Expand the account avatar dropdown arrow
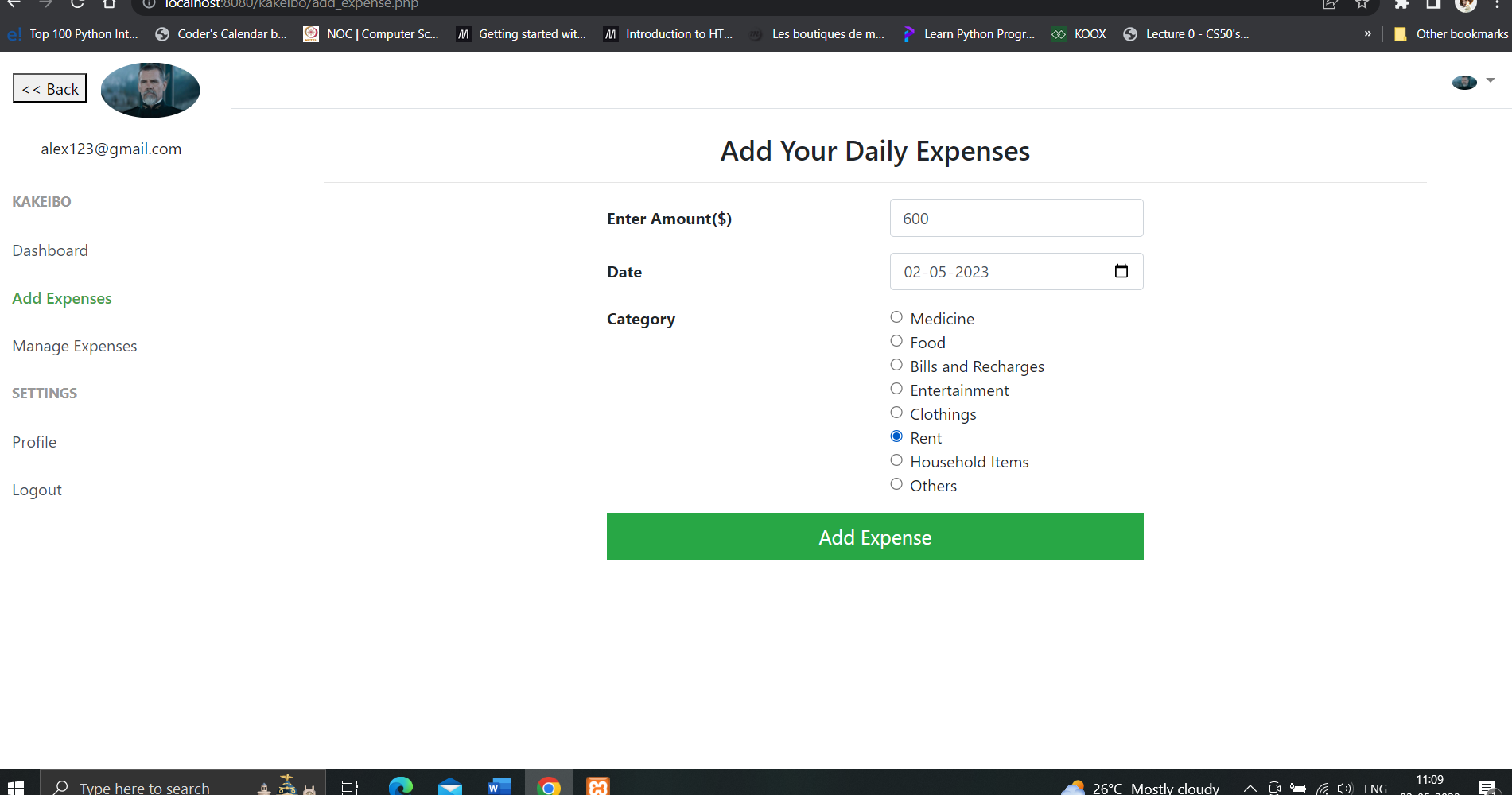This screenshot has width=1512, height=795. tap(1488, 80)
